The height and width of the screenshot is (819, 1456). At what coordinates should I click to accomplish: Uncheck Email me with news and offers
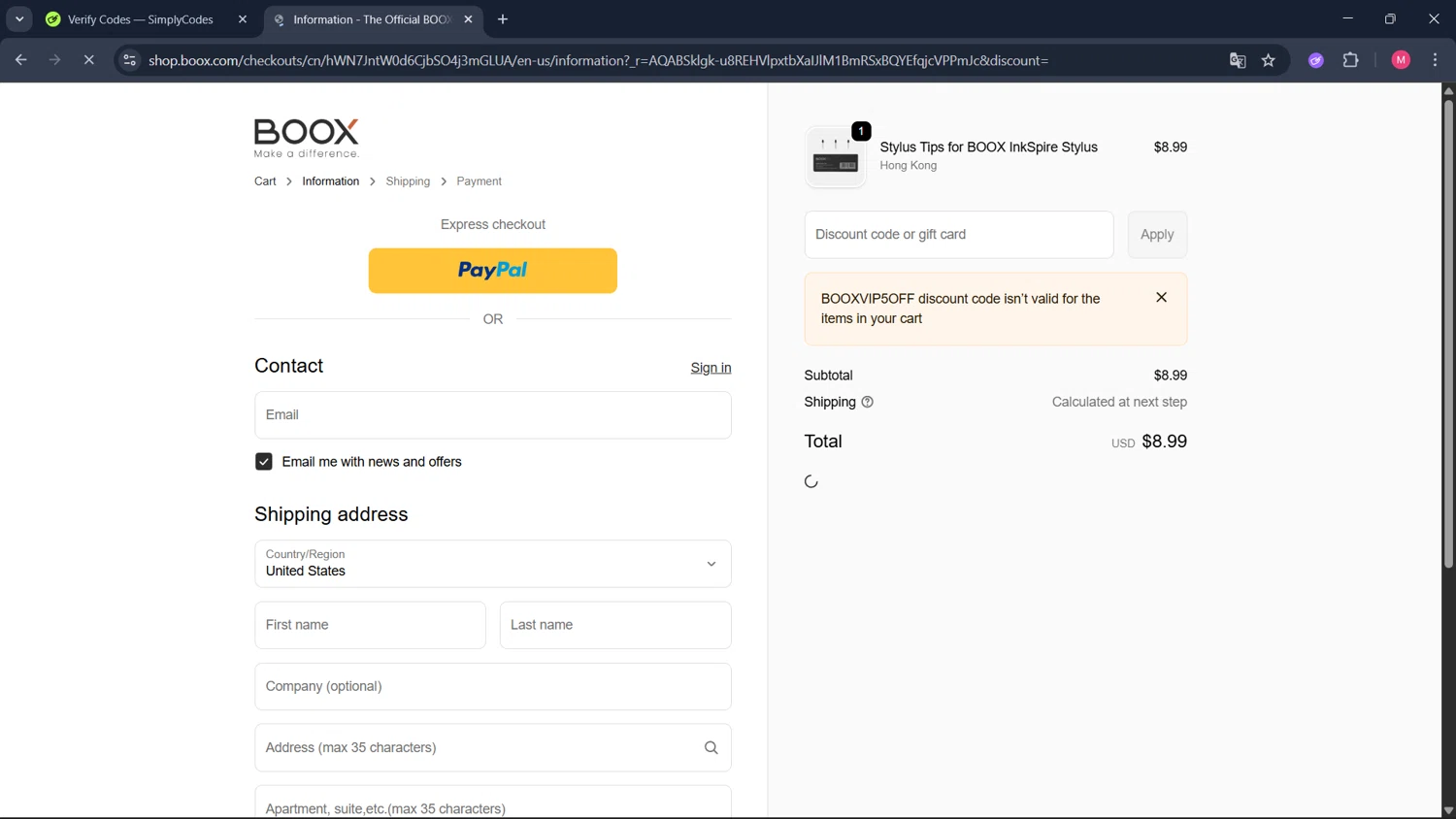coord(264,462)
